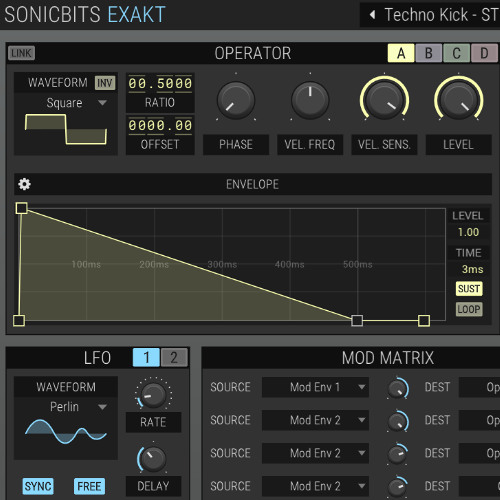Viewport: 500px width, 500px height.
Task: Select the envelope peak node at top left
Action: (x=22, y=208)
